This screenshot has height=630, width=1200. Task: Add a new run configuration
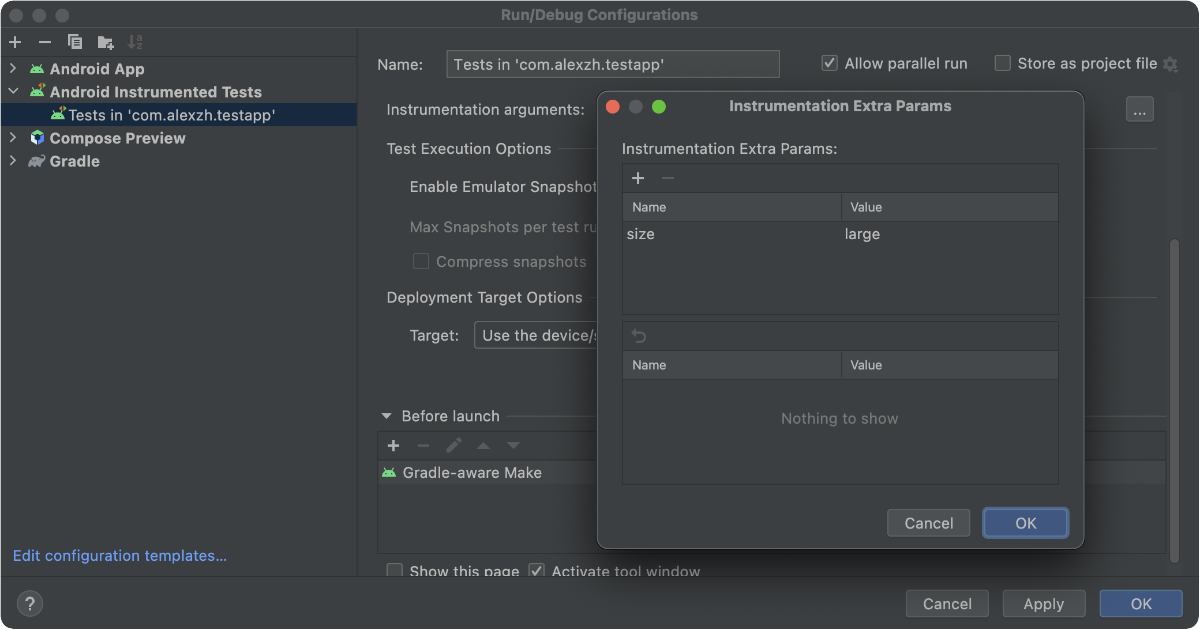tap(15, 42)
